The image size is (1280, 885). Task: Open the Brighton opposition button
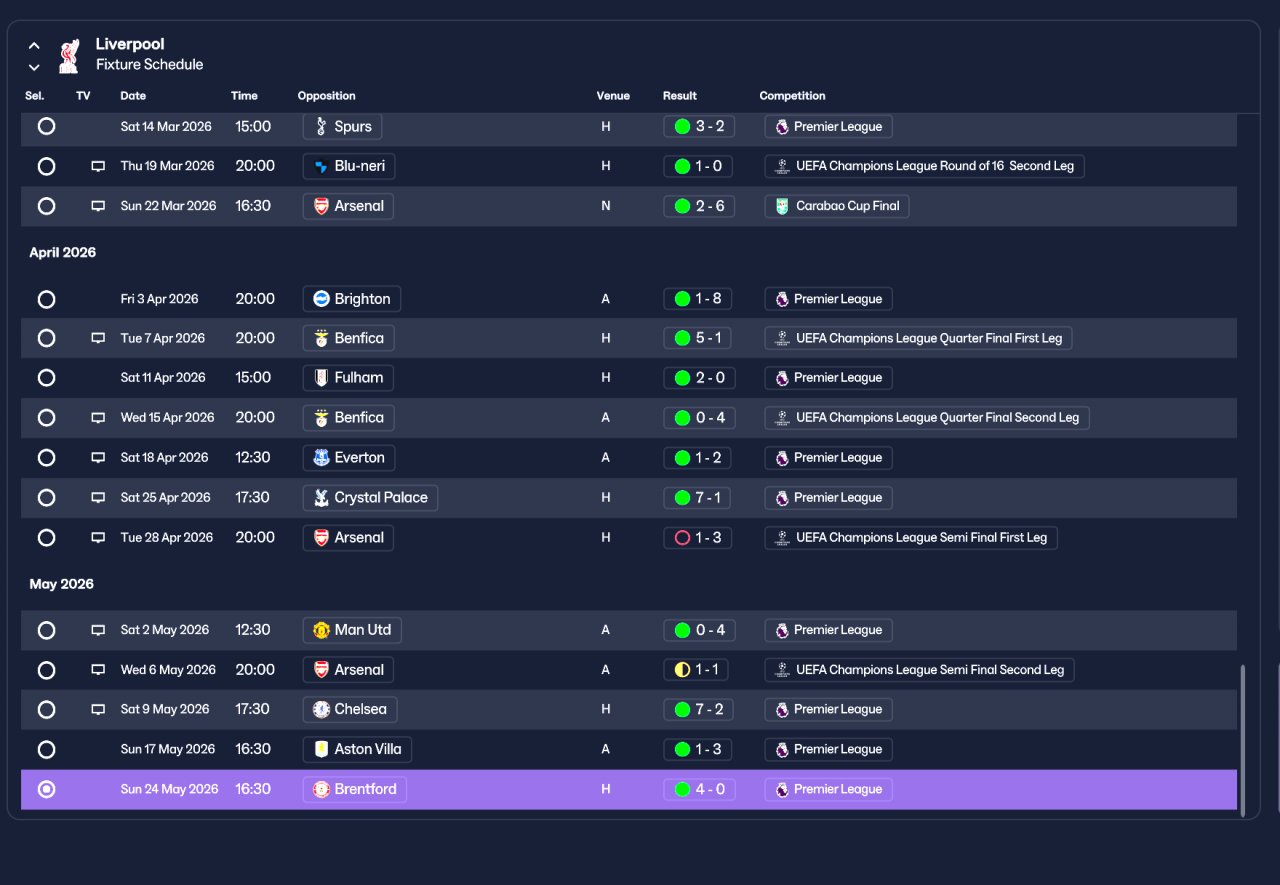[x=351, y=299]
